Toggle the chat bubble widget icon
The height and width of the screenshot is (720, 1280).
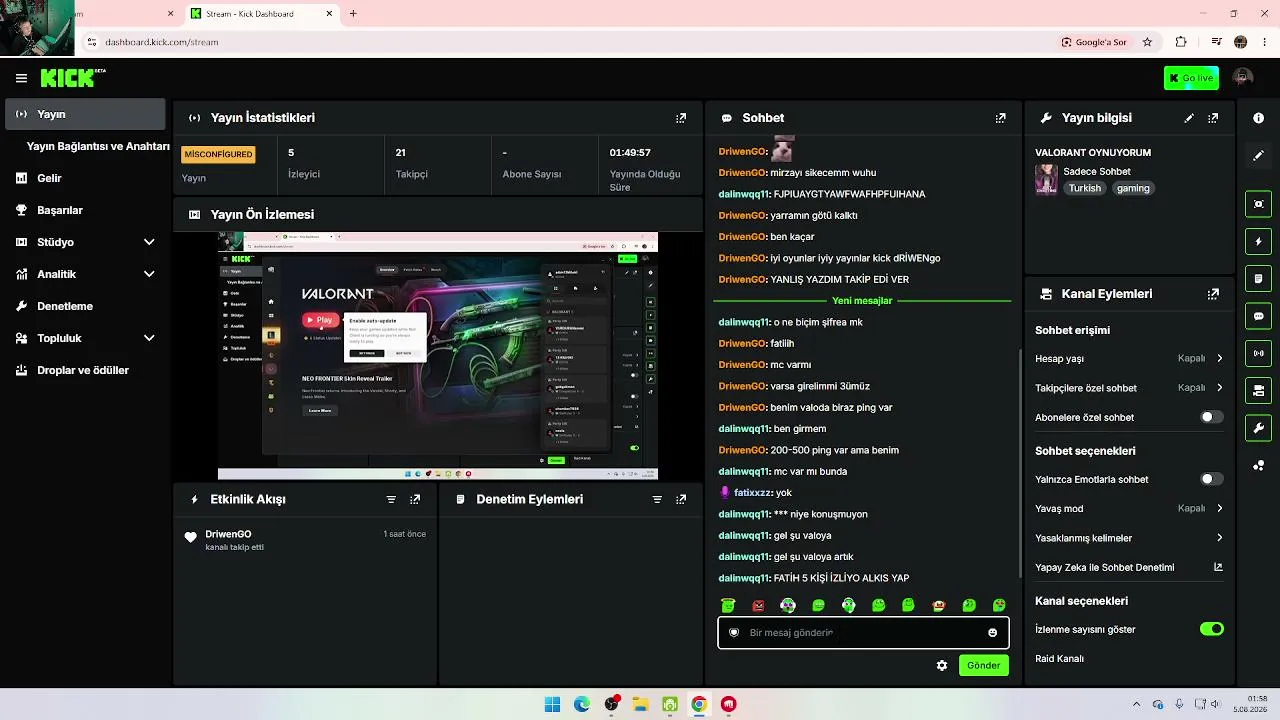pyautogui.click(x=1258, y=316)
